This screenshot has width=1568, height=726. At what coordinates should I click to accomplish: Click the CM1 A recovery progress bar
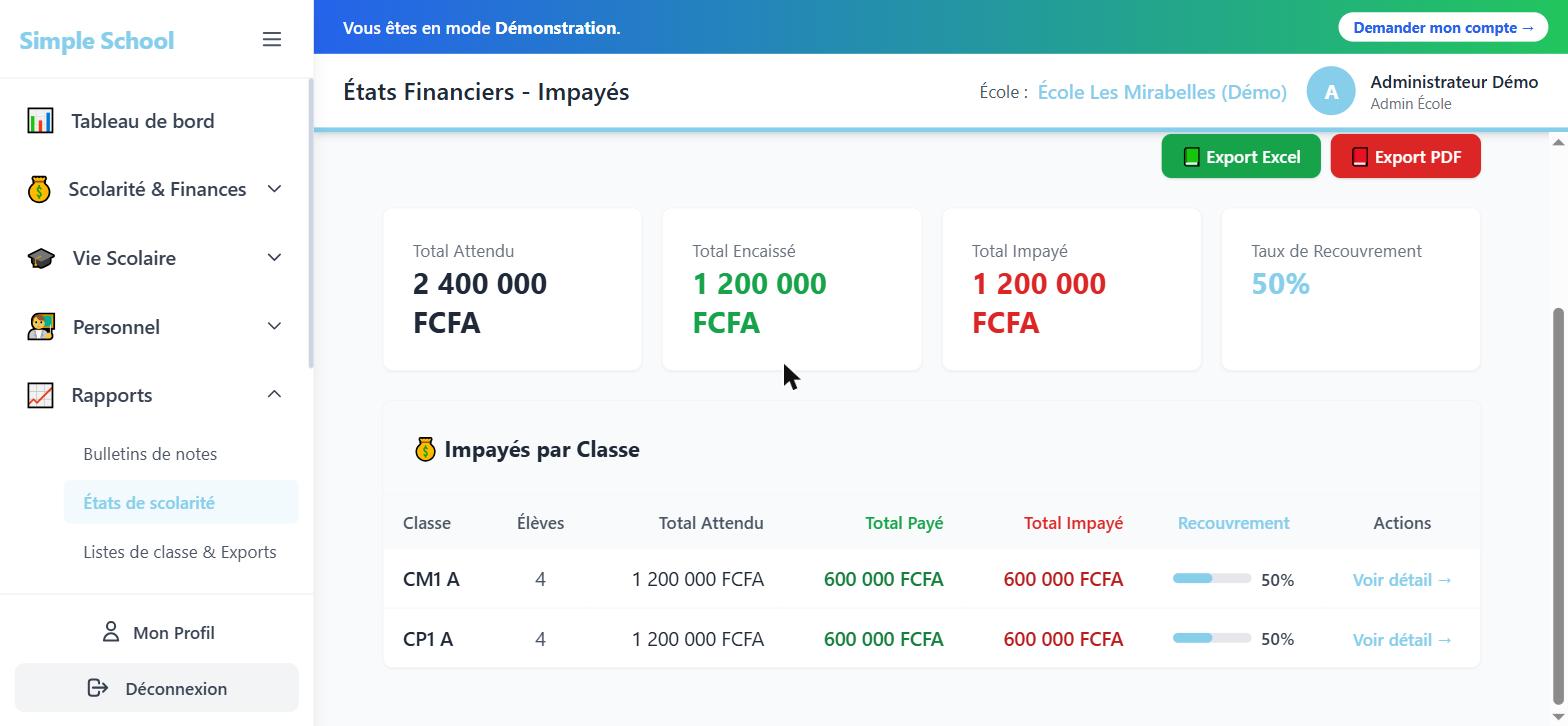(1212, 579)
